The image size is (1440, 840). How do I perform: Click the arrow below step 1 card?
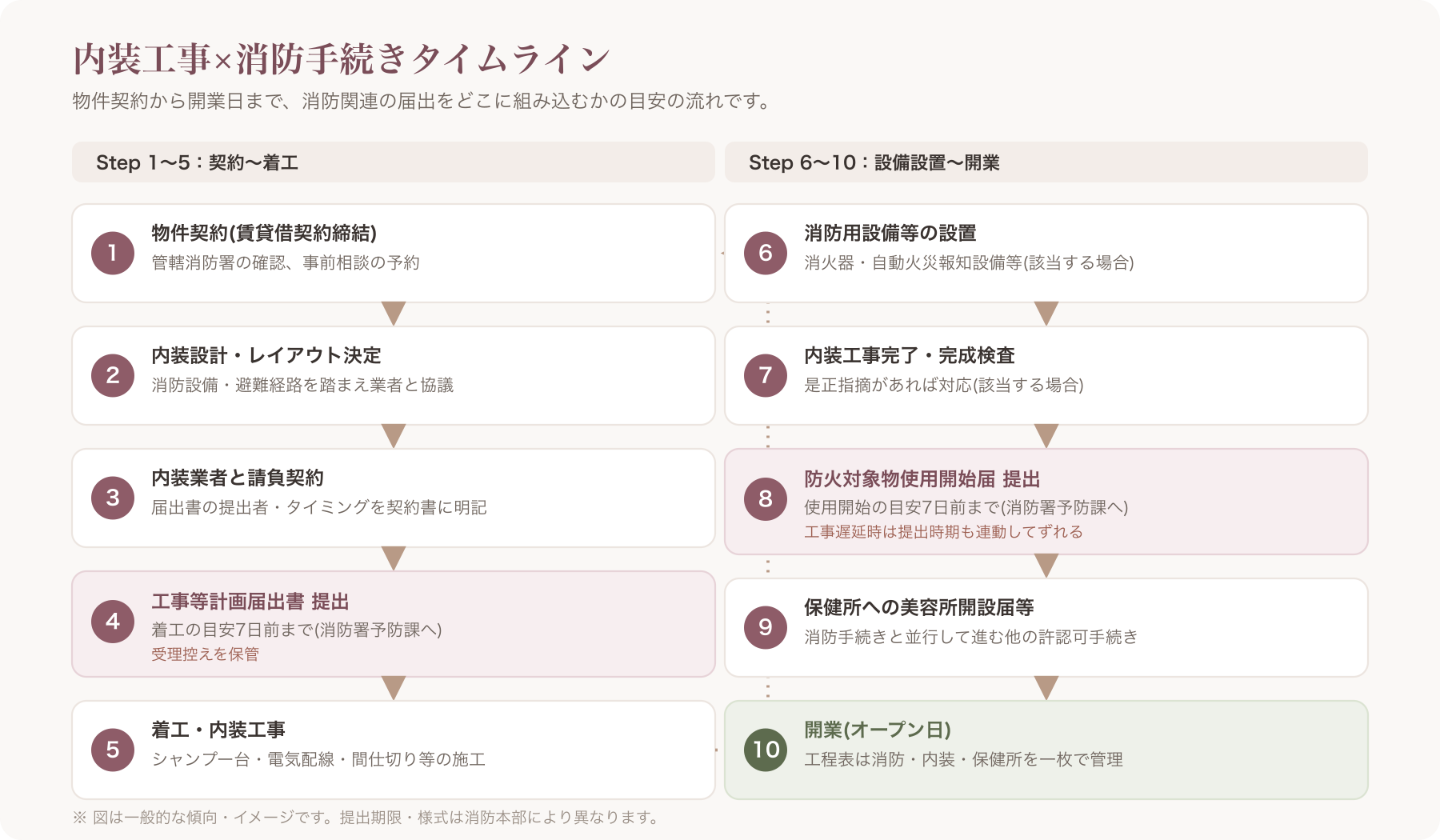click(x=394, y=314)
